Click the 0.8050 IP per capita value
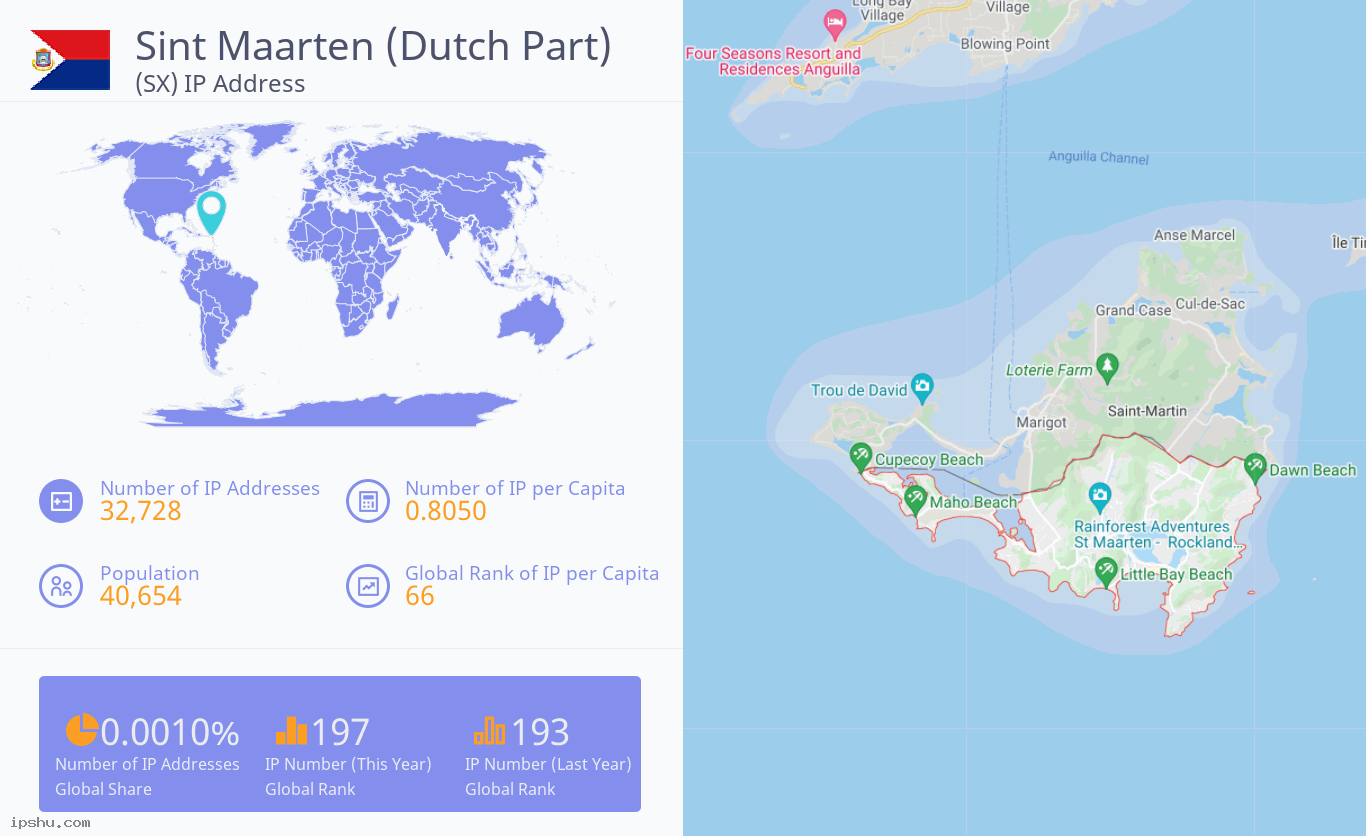 (446, 511)
